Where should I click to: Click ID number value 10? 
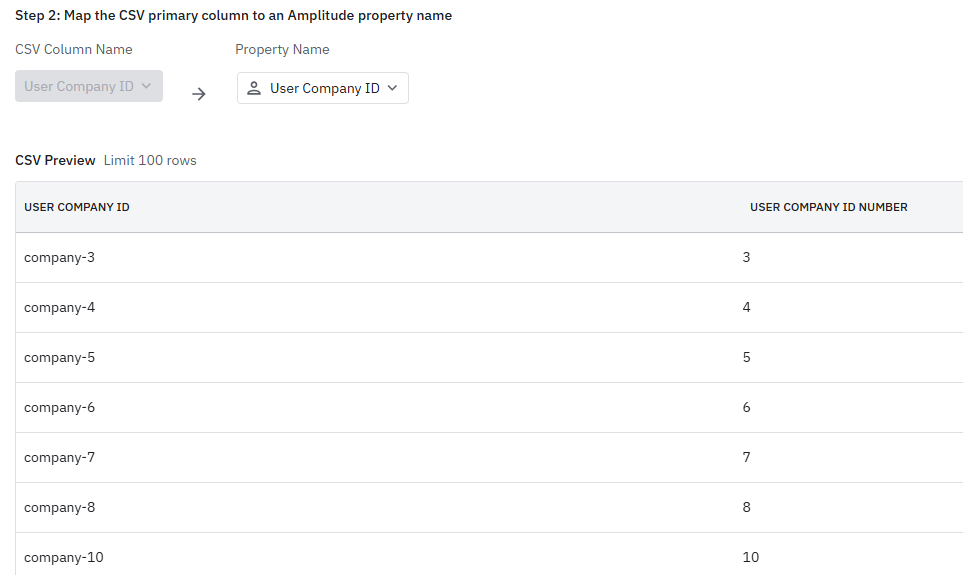pyautogui.click(x=751, y=557)
